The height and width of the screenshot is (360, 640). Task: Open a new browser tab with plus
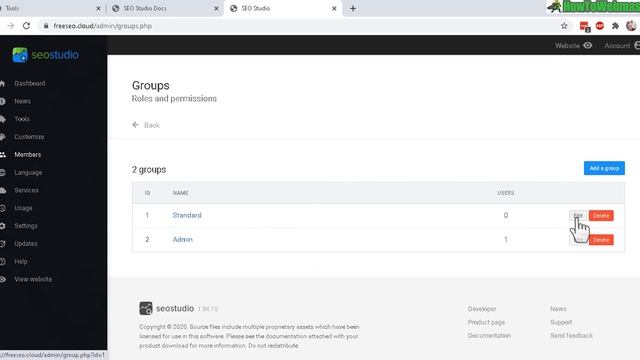(x=353, y=8)
